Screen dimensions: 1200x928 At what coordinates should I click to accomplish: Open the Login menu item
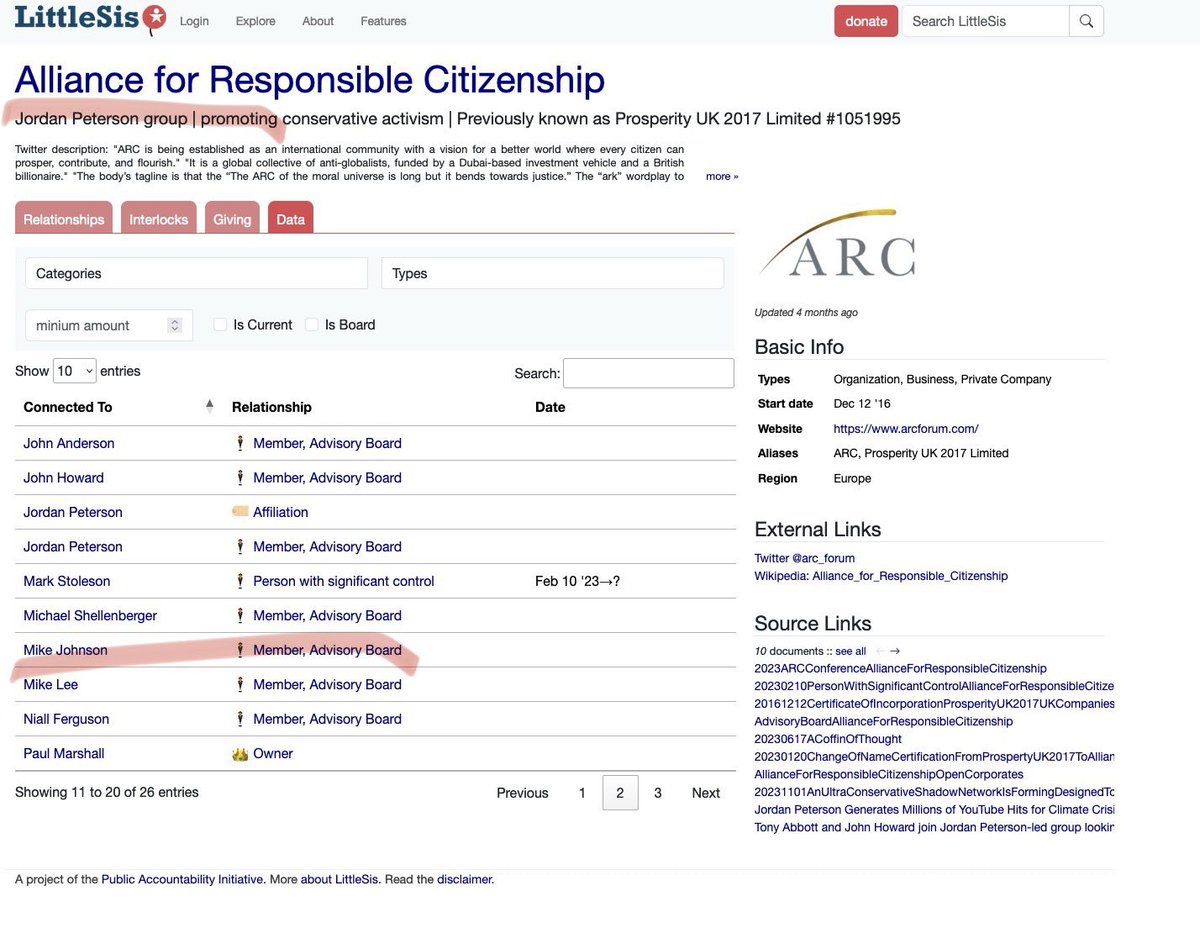(194, 21)
